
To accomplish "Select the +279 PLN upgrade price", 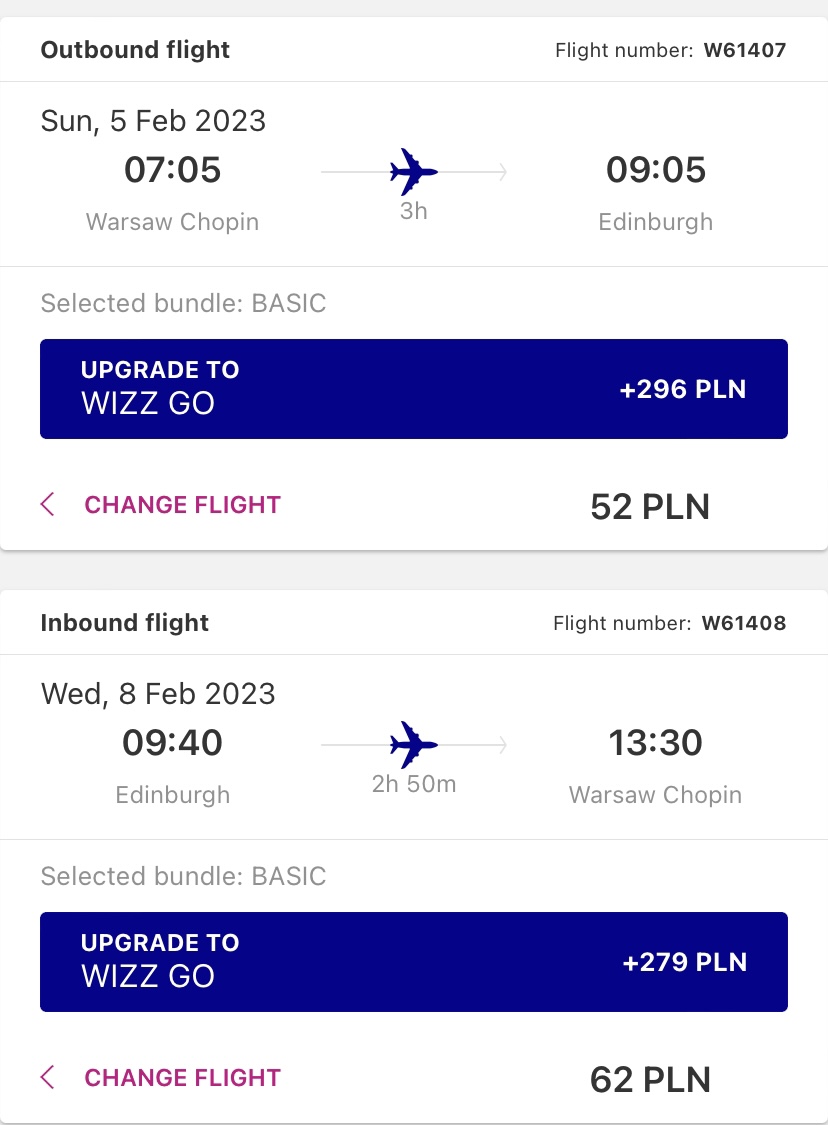I will (684, 961).
